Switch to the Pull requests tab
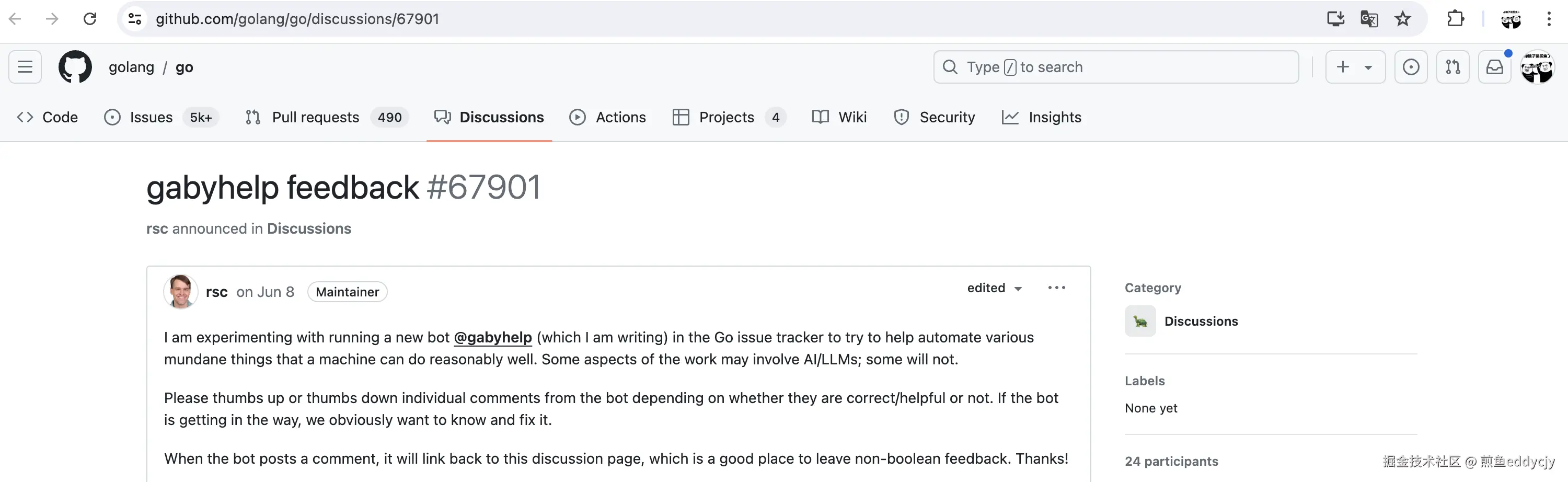 click(x=315, y=117)
